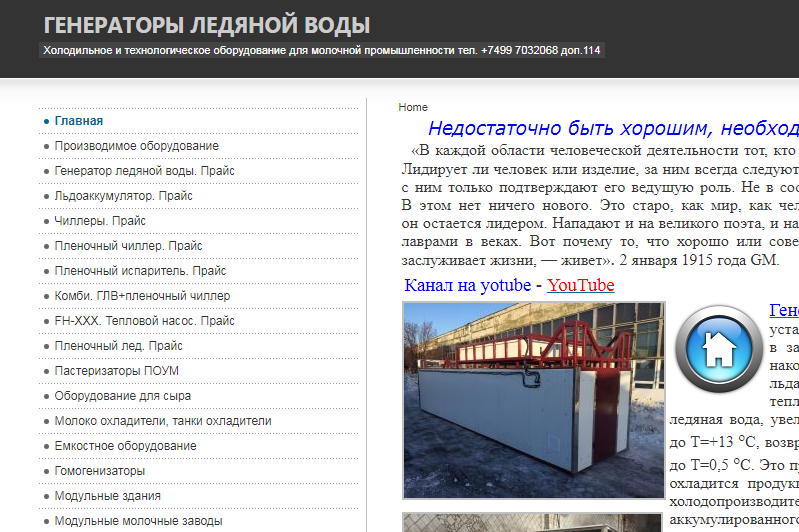
Task: Open the Главная menu item
Action: (x=78, y=121)
